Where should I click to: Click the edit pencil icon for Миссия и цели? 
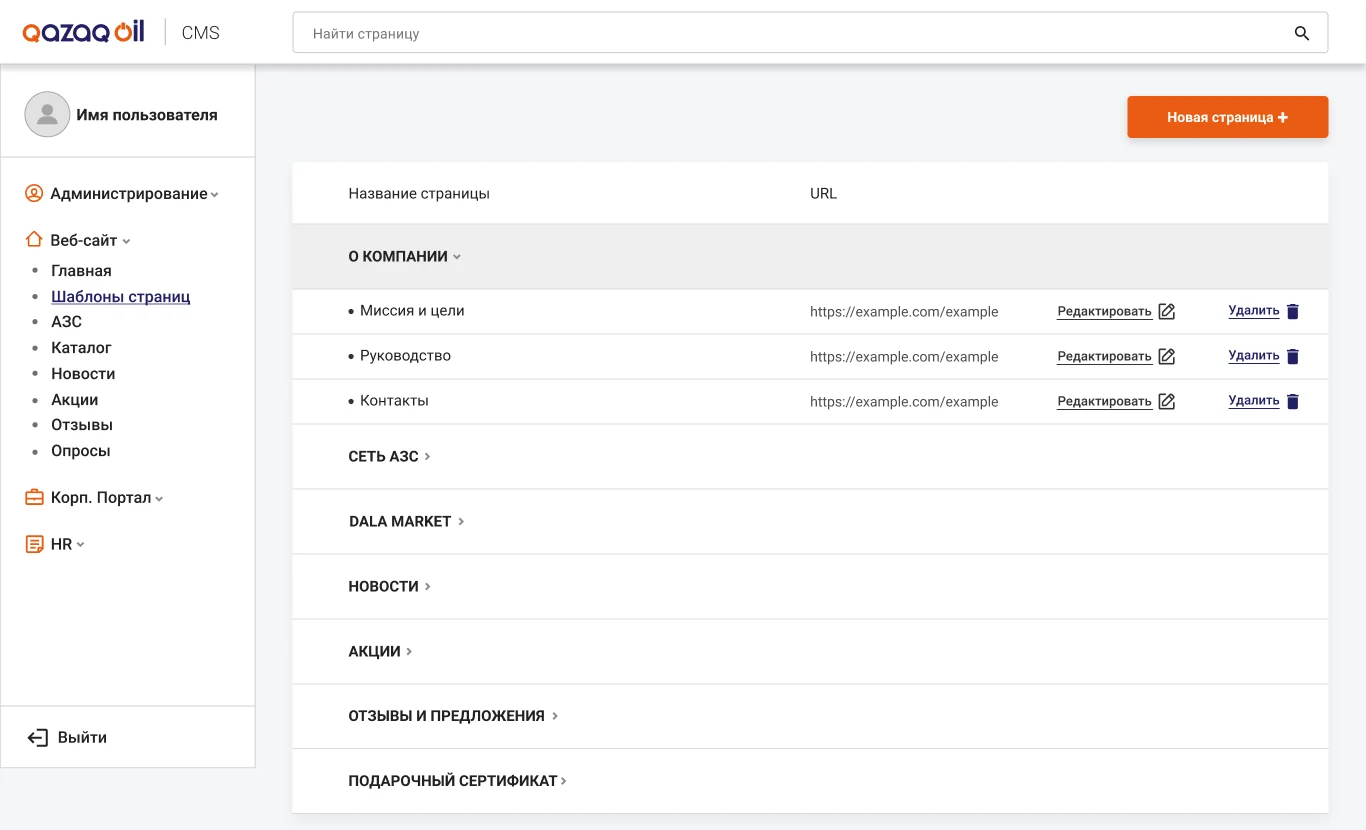[1166, 311]
